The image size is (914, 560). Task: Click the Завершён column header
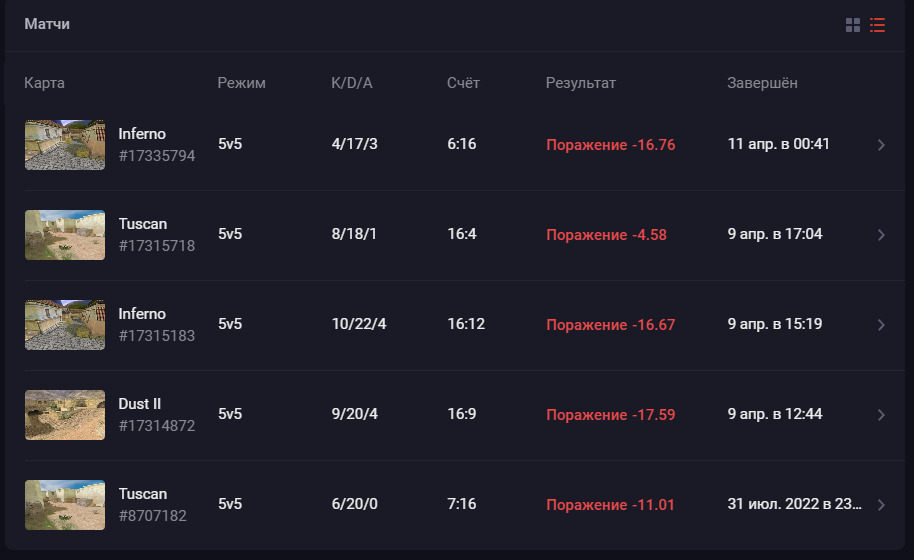pyautogui.click(x=763, y=83)
